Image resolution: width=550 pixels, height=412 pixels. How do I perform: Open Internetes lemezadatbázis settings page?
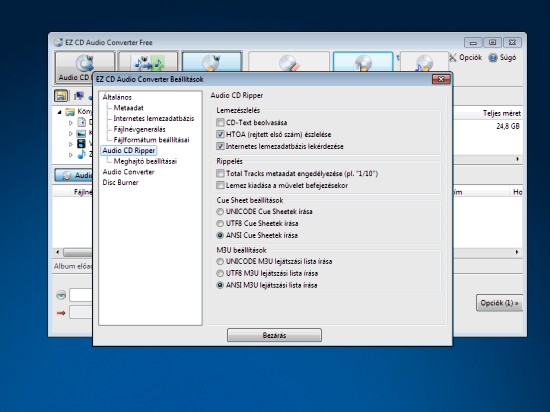(x=154, y=118)
